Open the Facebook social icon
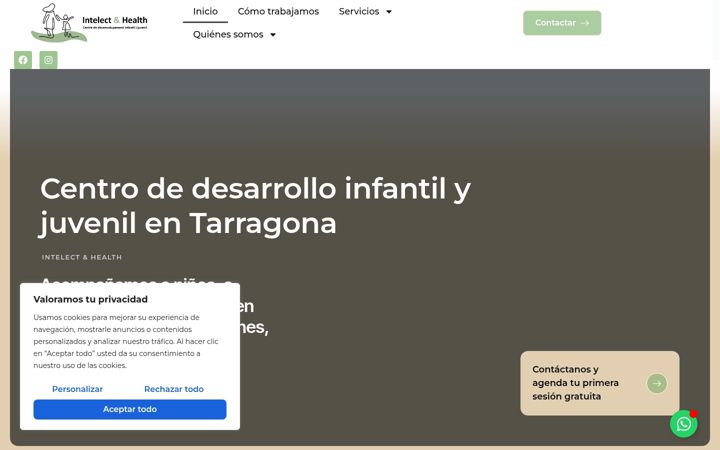 23,60
